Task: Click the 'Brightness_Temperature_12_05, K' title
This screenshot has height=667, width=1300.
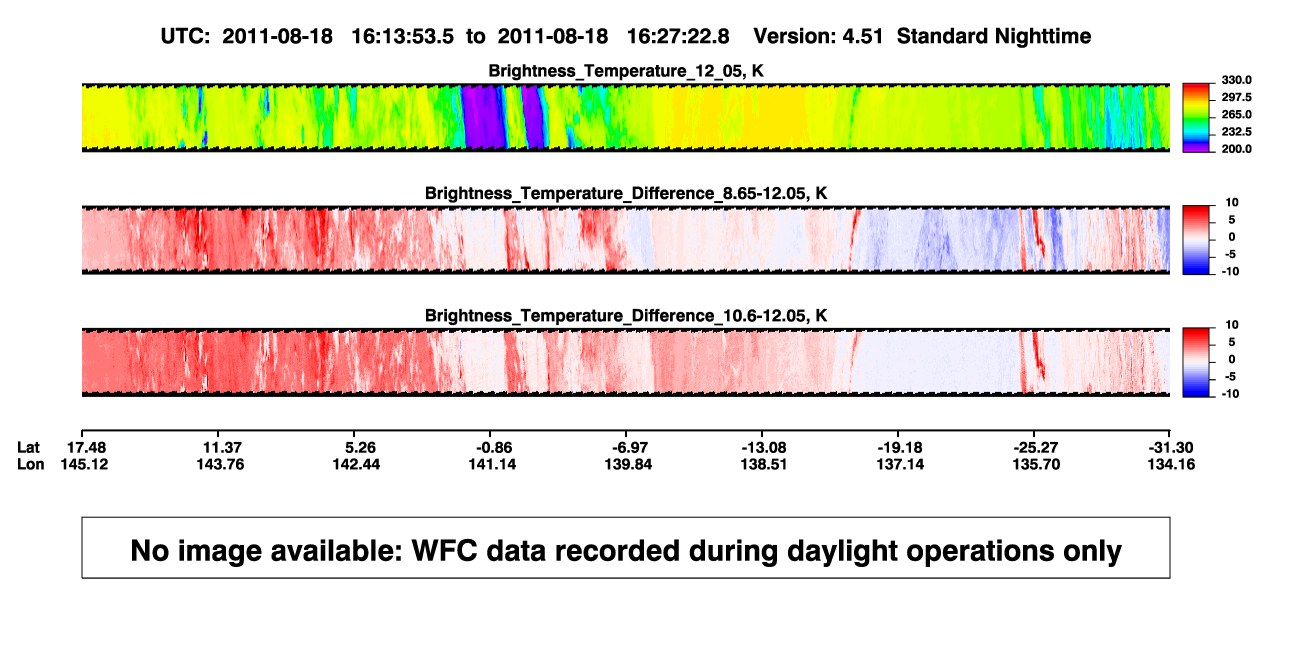Action: click(x=626, y=71)
